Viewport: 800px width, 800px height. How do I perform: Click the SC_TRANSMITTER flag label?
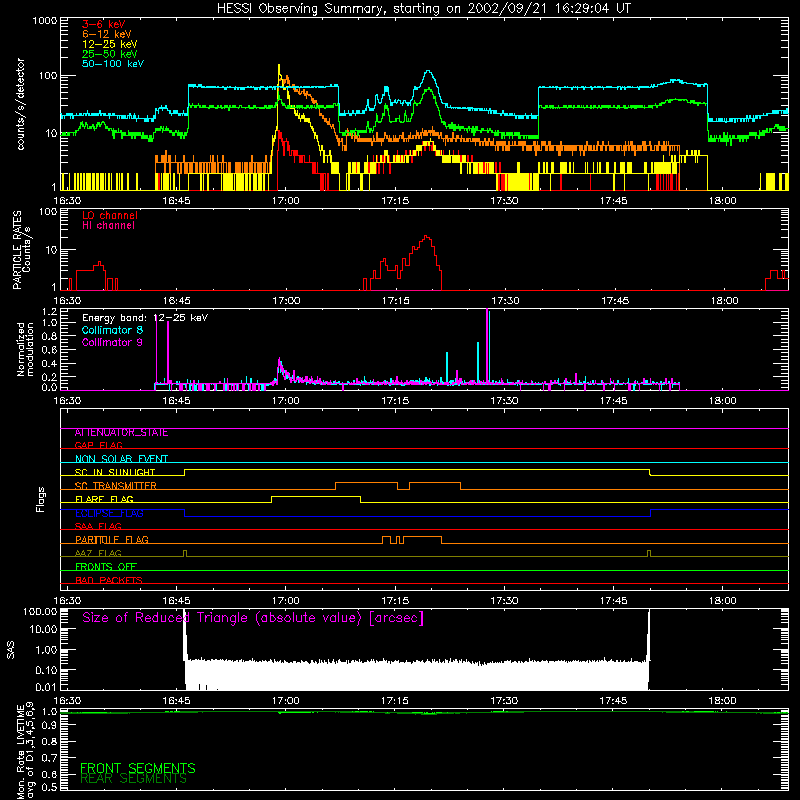pos(116,486)
